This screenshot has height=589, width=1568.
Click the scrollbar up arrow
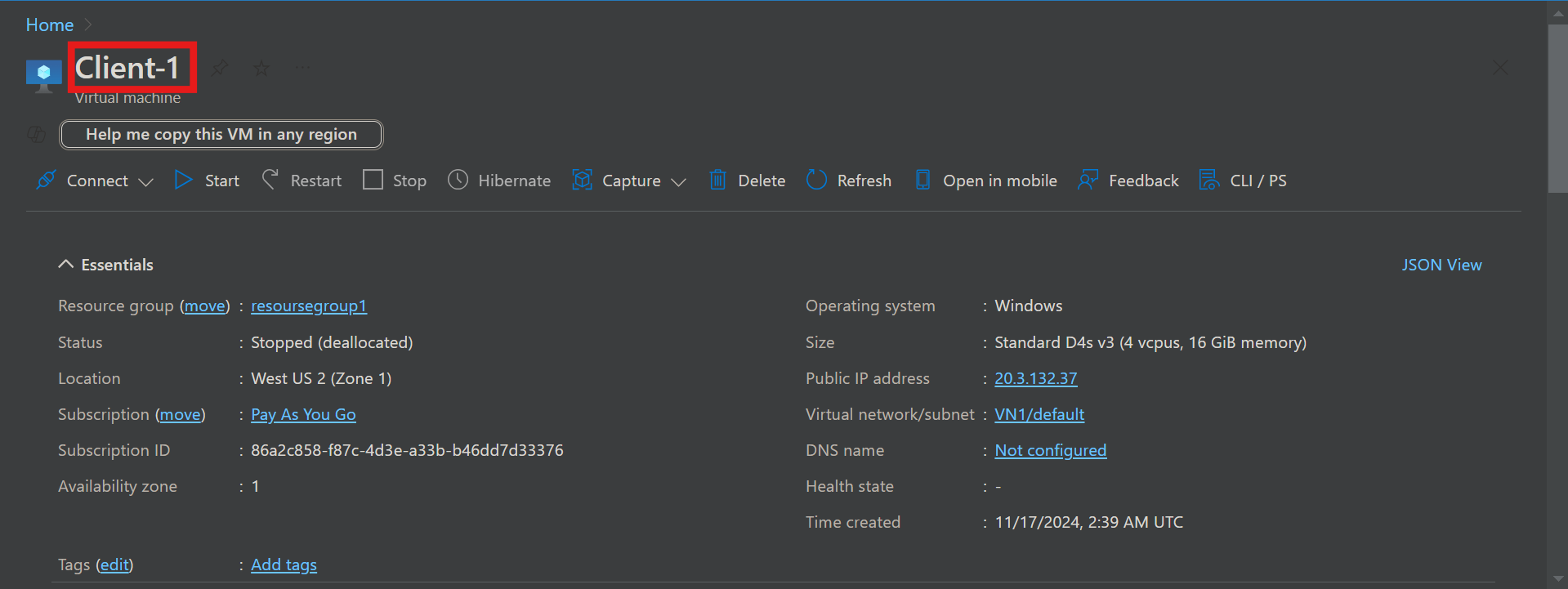(x=1557, y=14)
